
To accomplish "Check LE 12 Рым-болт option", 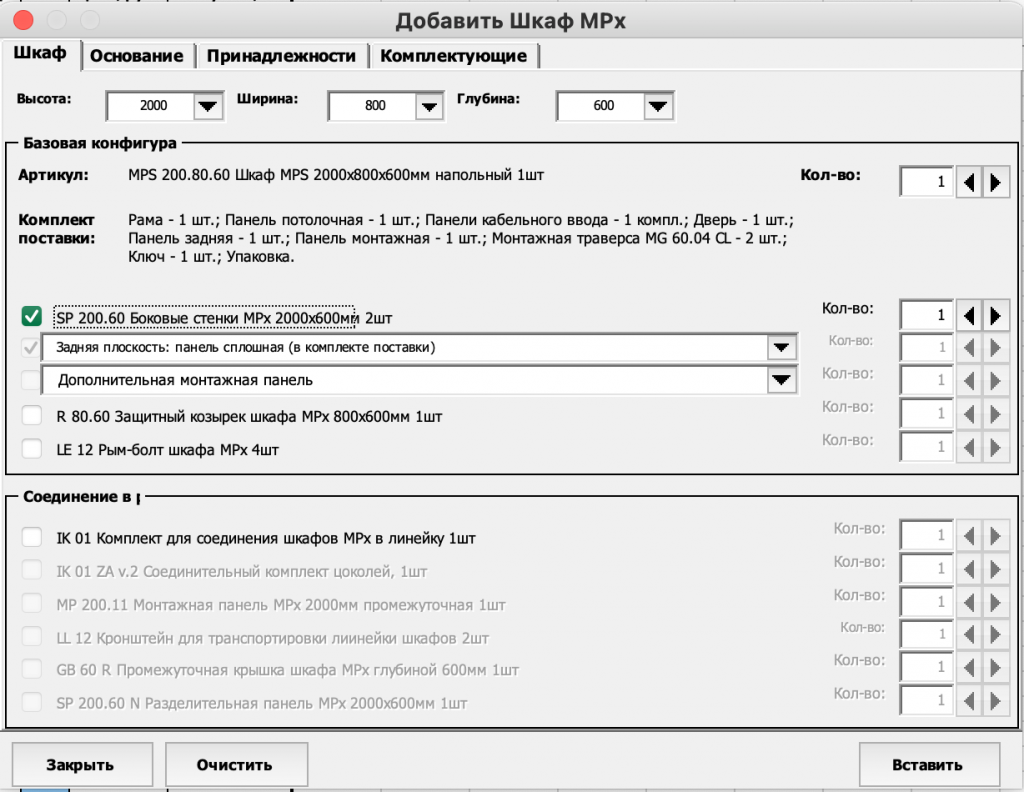I will (31, 449).
